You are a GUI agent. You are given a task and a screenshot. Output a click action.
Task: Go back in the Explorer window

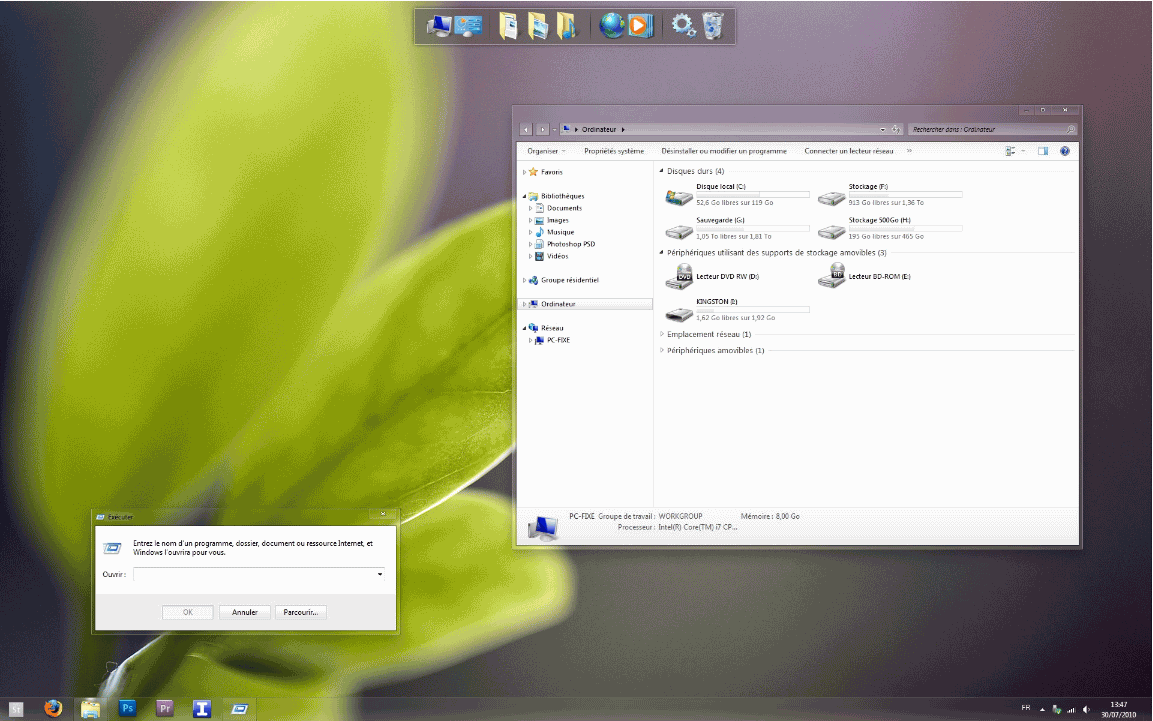tap(526, 129)
